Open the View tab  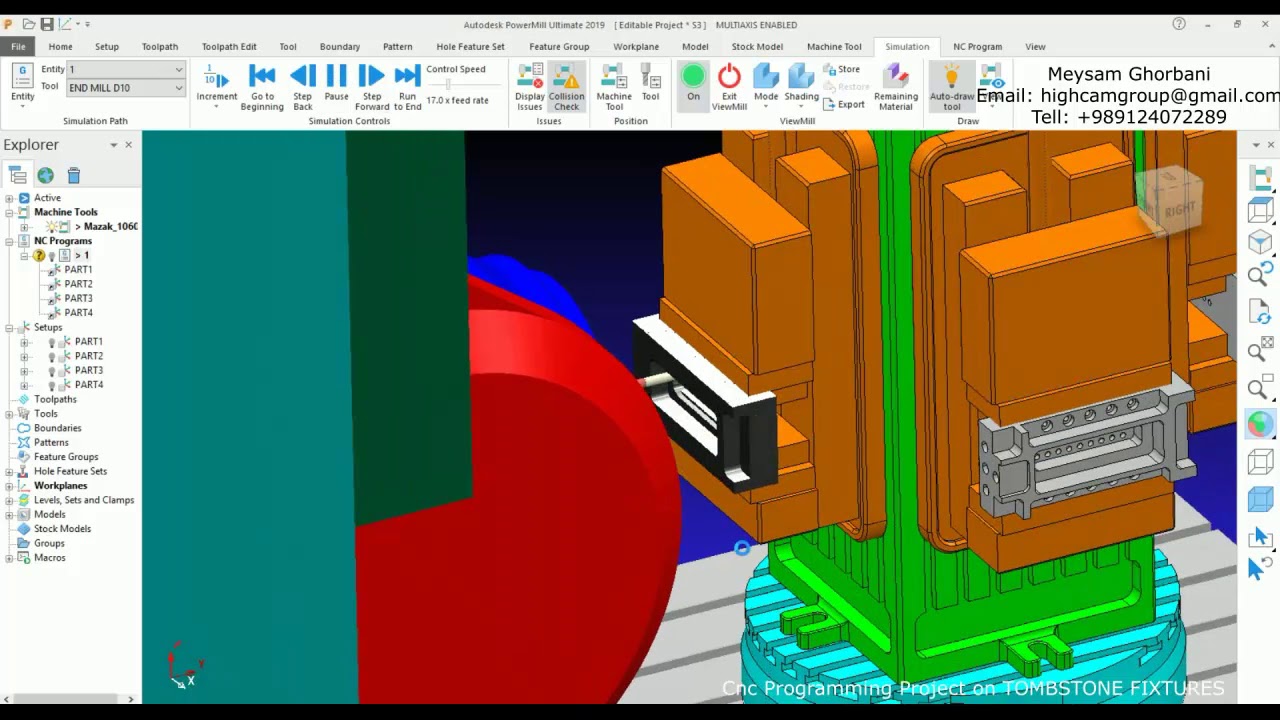pos(1035,46)
